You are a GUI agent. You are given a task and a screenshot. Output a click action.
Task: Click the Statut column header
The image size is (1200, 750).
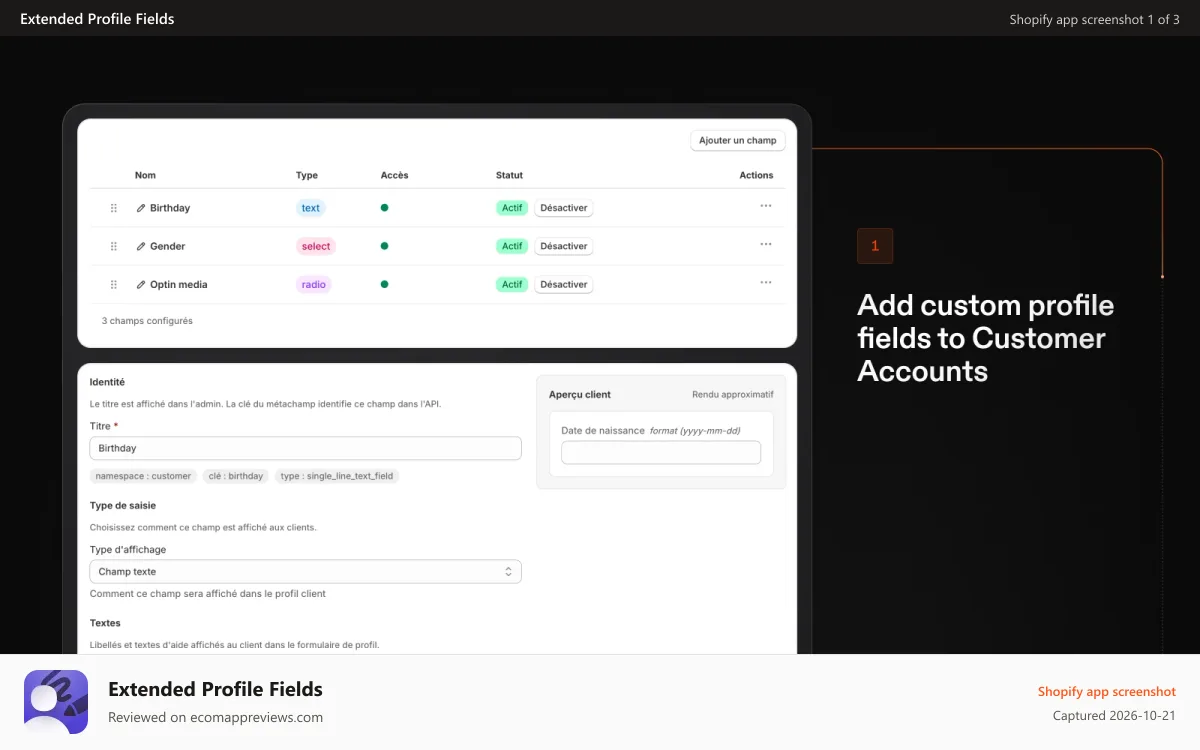(x=509, y=175)
